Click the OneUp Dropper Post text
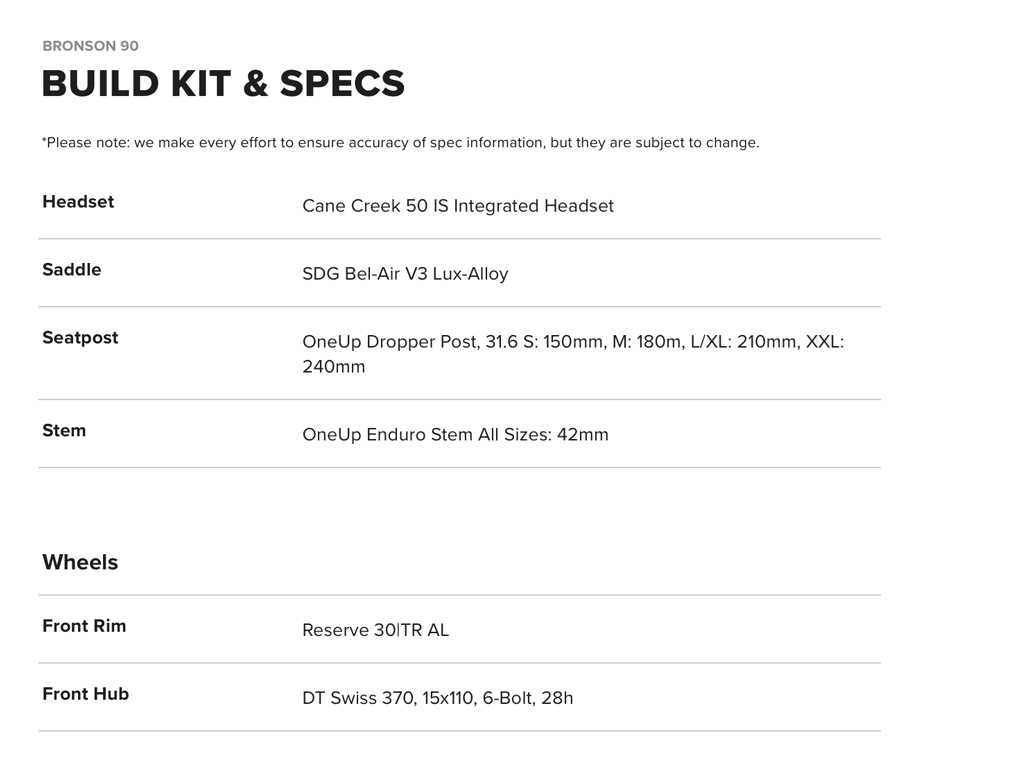1024x768 pixels. coord(390,342)
